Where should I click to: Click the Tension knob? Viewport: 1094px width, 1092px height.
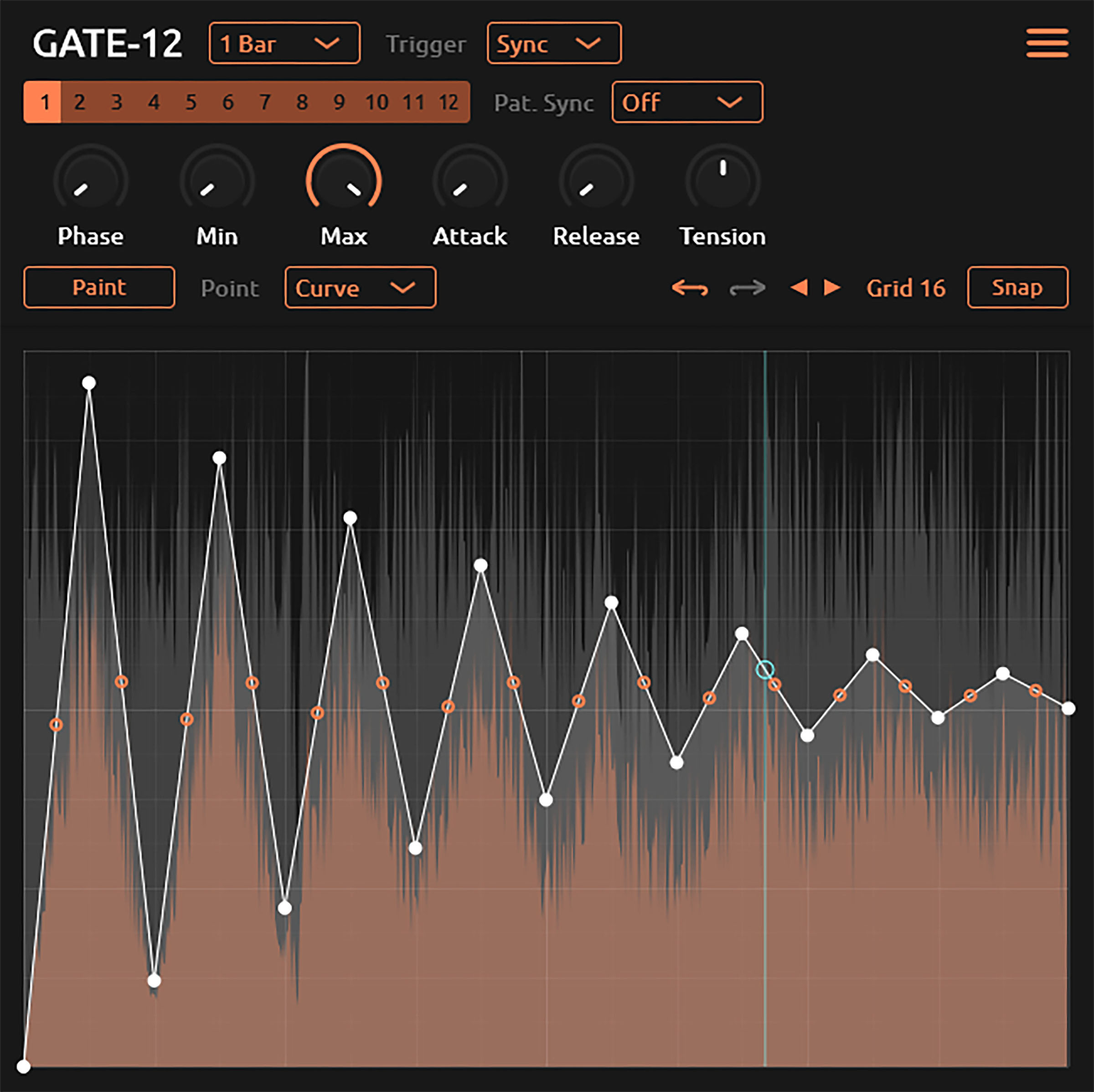click(x=722, y=181)
